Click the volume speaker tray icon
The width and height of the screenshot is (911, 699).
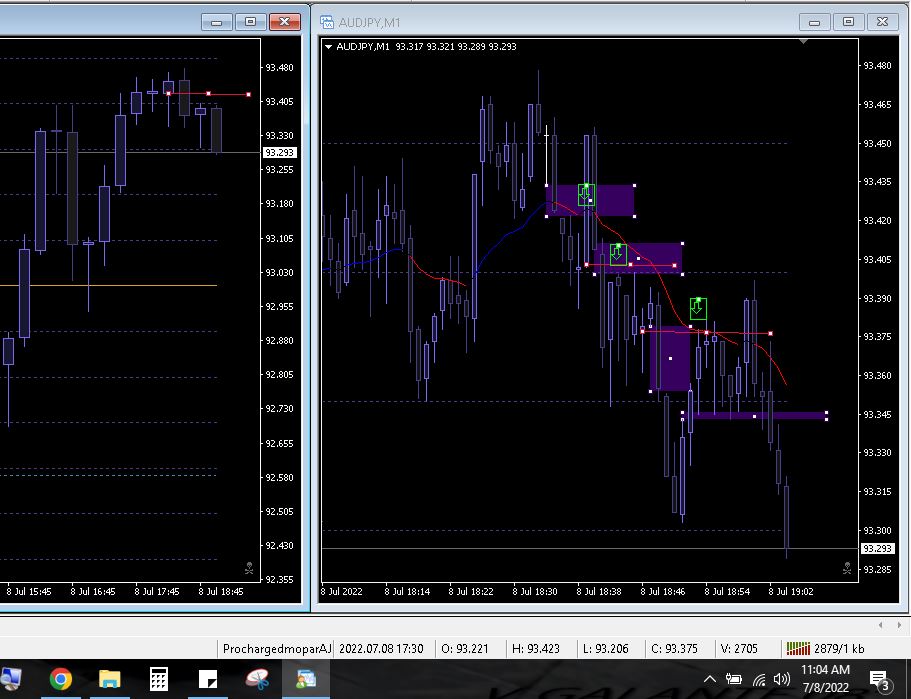781,680
